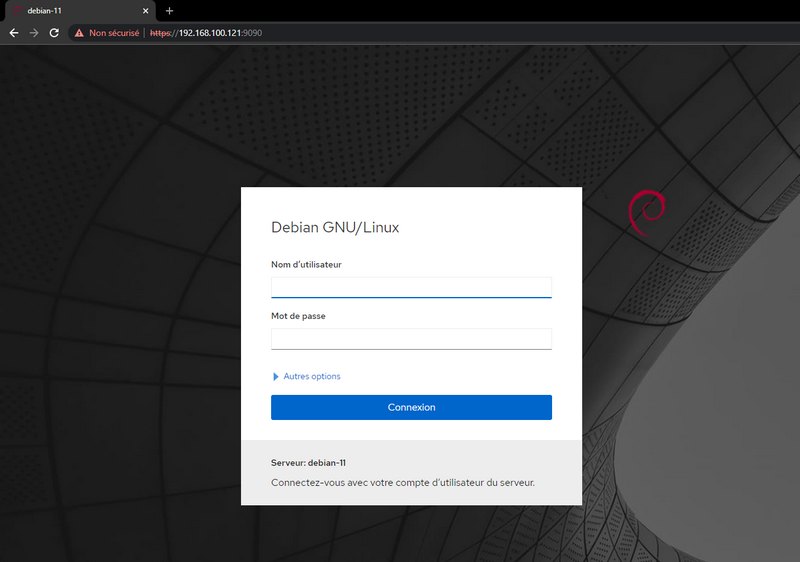Open a new tab with the plus icon

169,11
